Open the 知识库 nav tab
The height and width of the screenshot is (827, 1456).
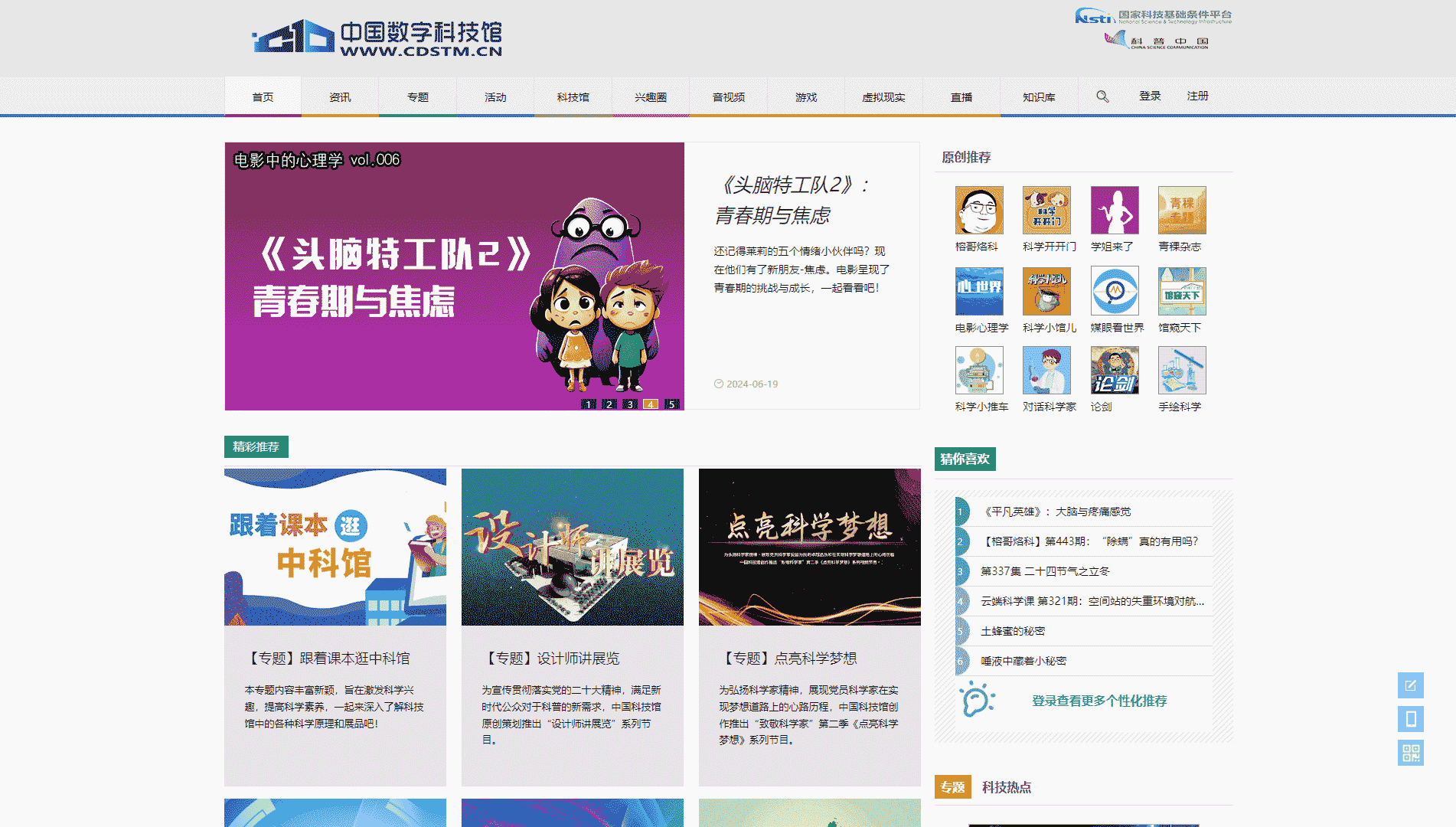[x=1039, y=97]
